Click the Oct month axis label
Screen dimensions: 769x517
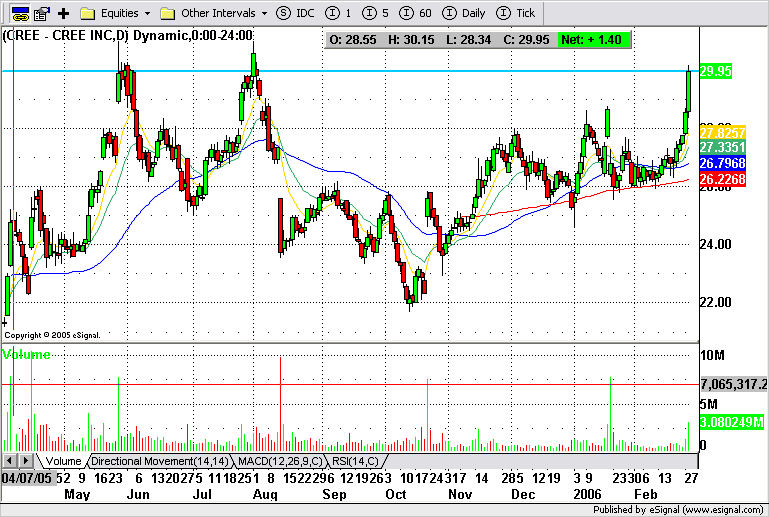coord(395,494)
